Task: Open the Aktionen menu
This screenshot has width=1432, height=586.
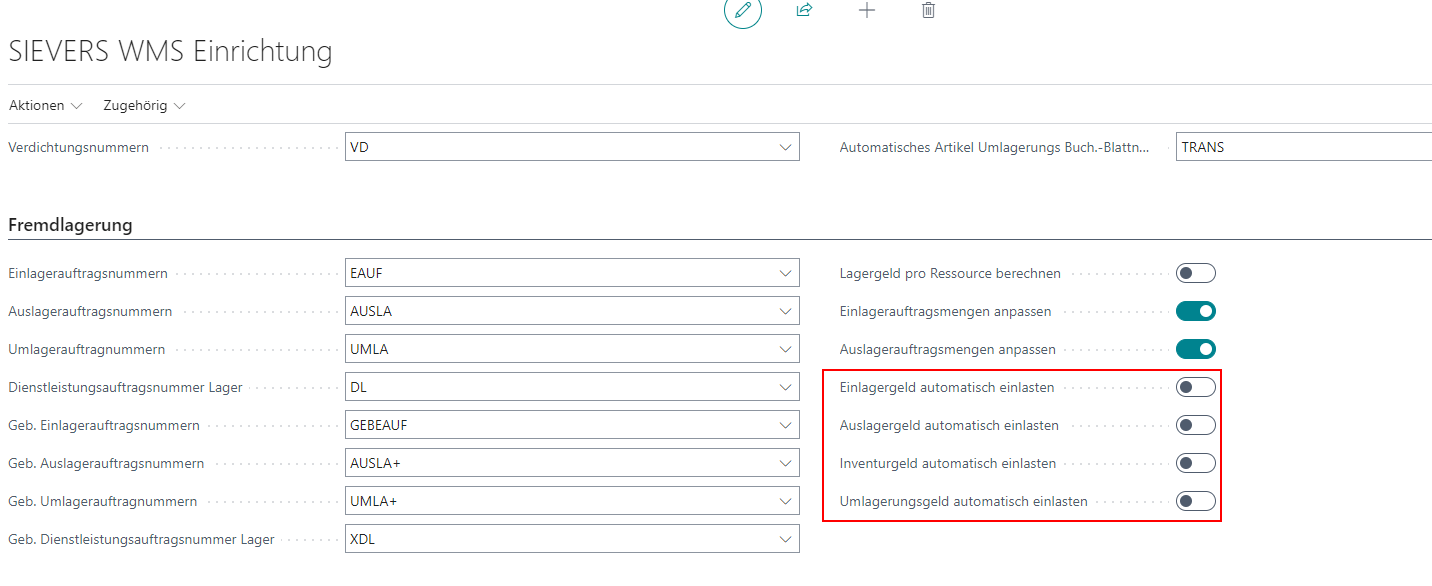Action: click(46, 105)
